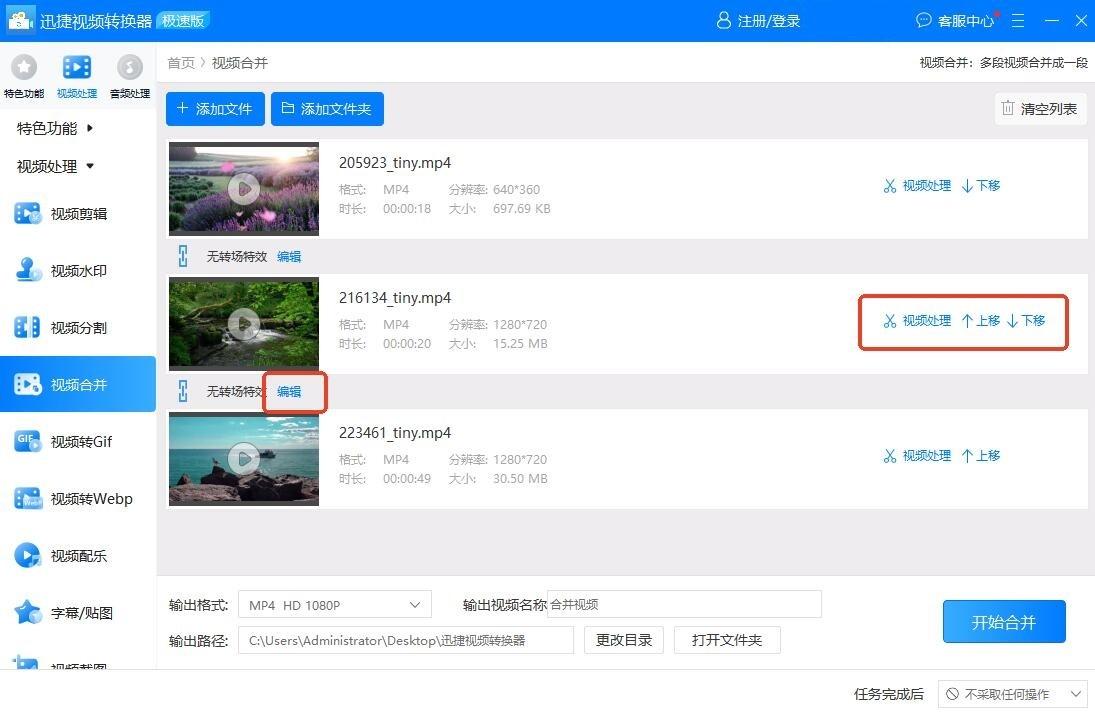Collapse the 视频处理 section

[x=55, y=166]
